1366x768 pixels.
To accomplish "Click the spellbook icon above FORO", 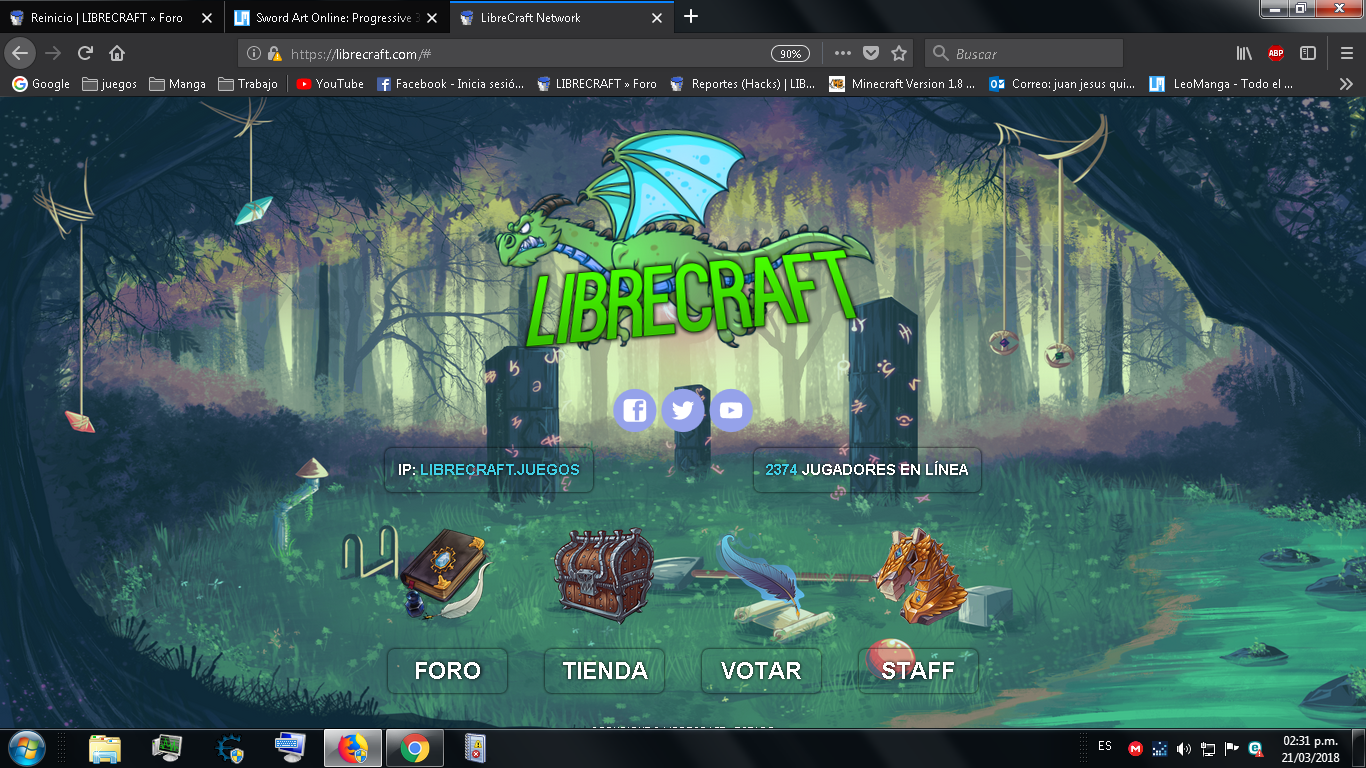I will click(x=446, y=576).
